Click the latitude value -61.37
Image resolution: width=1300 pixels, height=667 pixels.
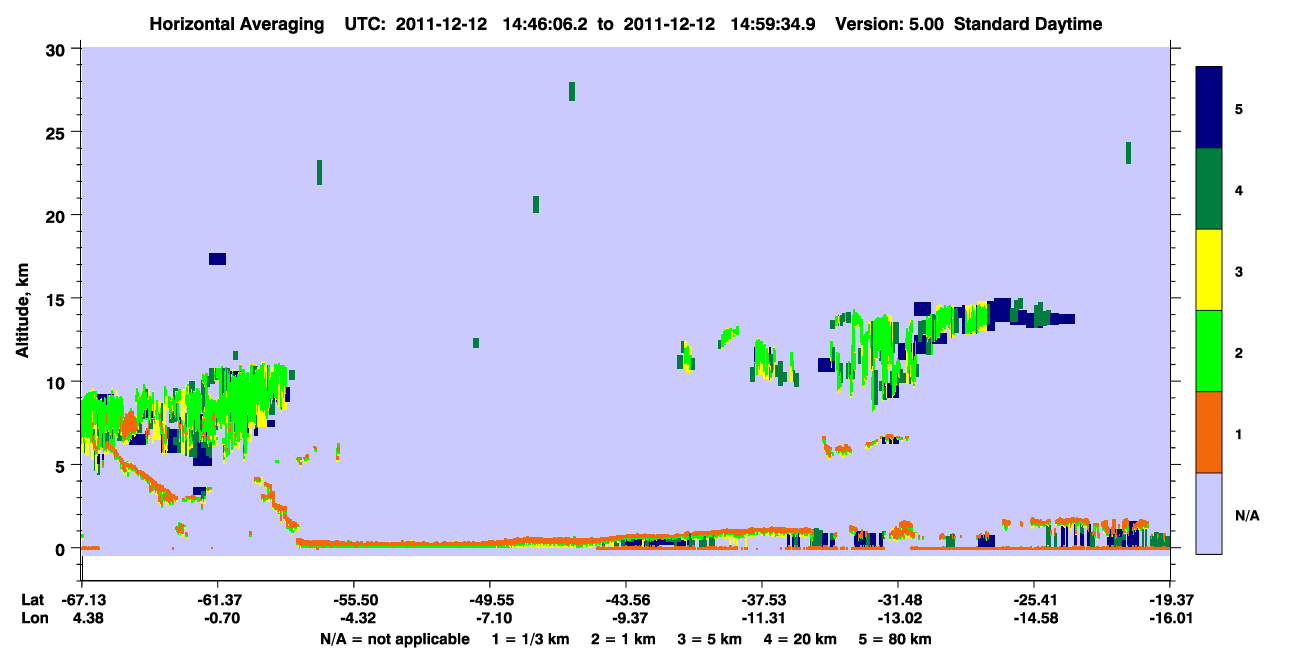(x=218, y=600)
